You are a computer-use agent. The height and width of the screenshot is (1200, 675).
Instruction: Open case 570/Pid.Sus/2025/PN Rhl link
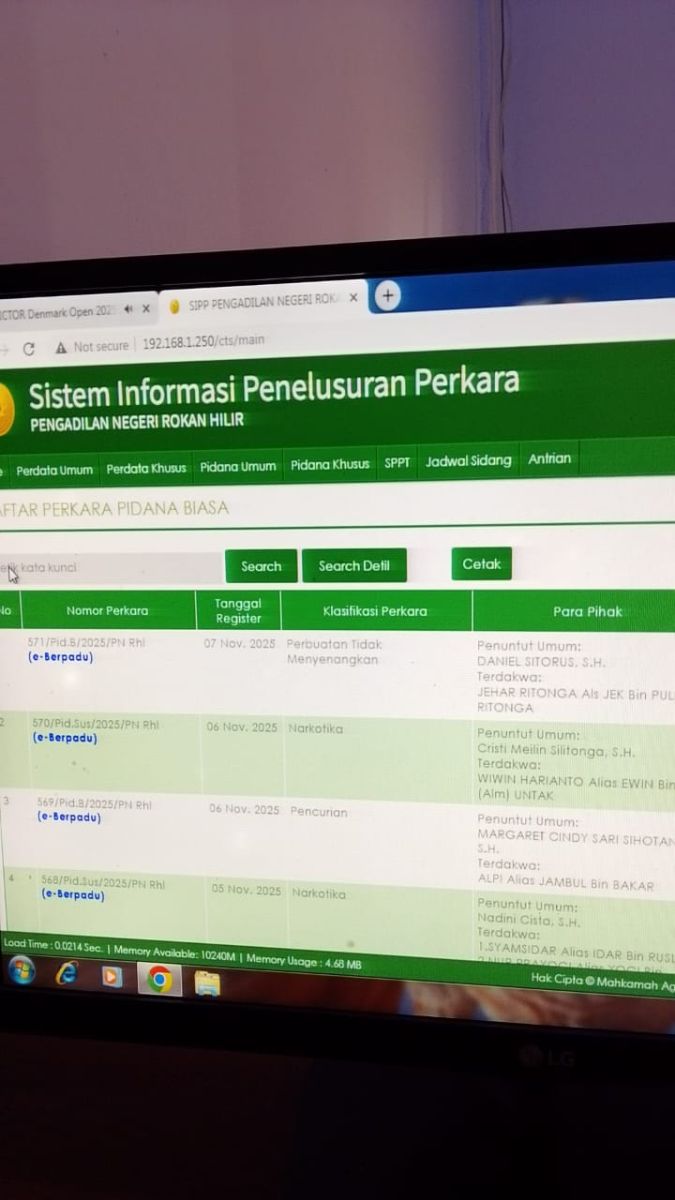[x=83, y=723]
